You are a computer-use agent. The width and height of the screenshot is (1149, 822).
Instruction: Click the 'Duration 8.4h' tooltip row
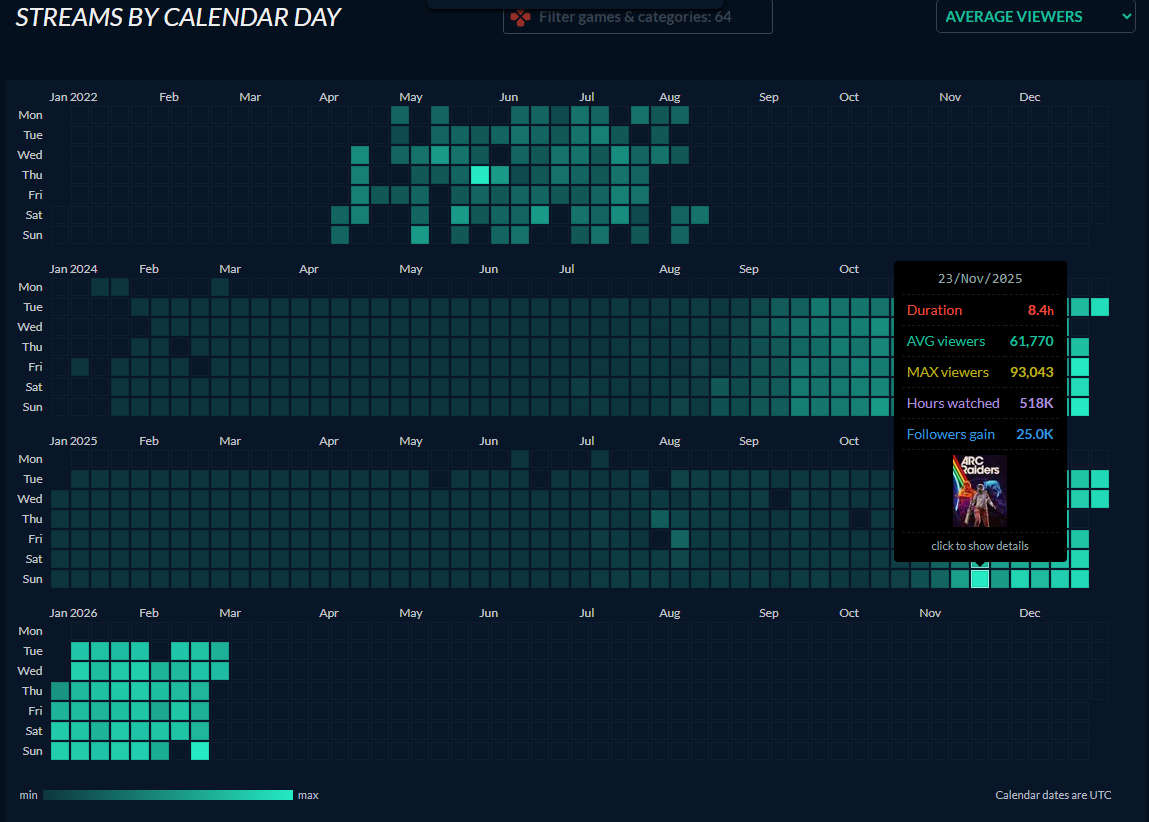pyautogui.click(x=980, y=310)
